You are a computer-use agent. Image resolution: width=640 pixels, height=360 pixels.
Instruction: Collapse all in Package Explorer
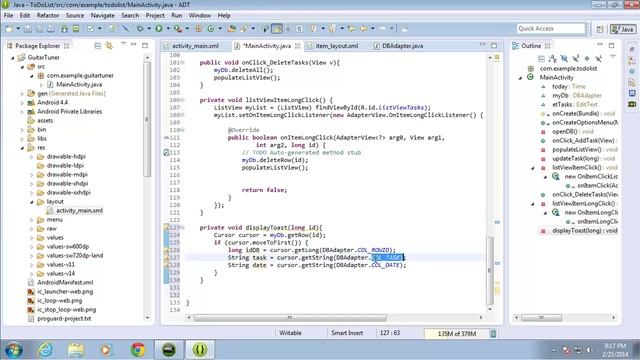point(98,46)
